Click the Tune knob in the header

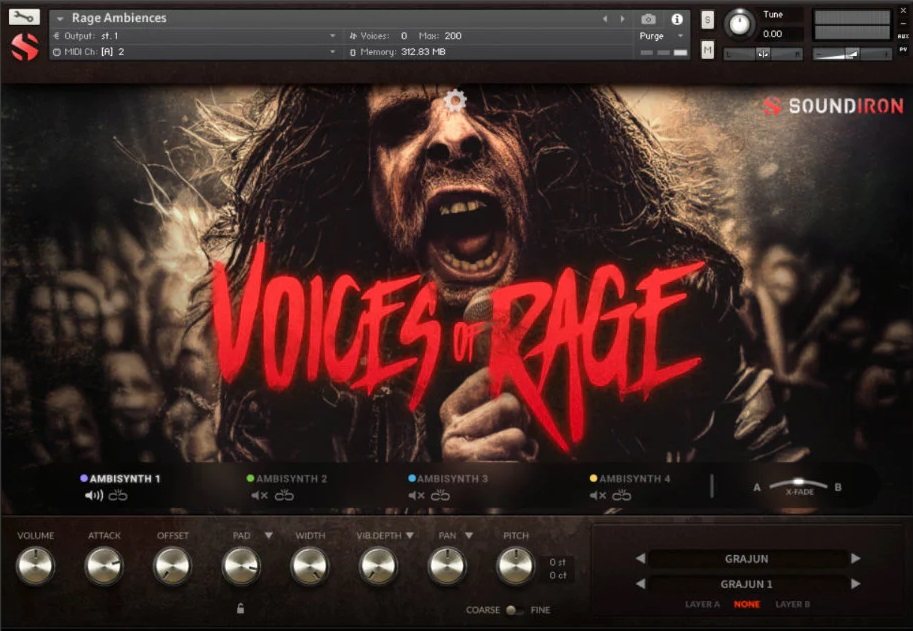[739, 24]
